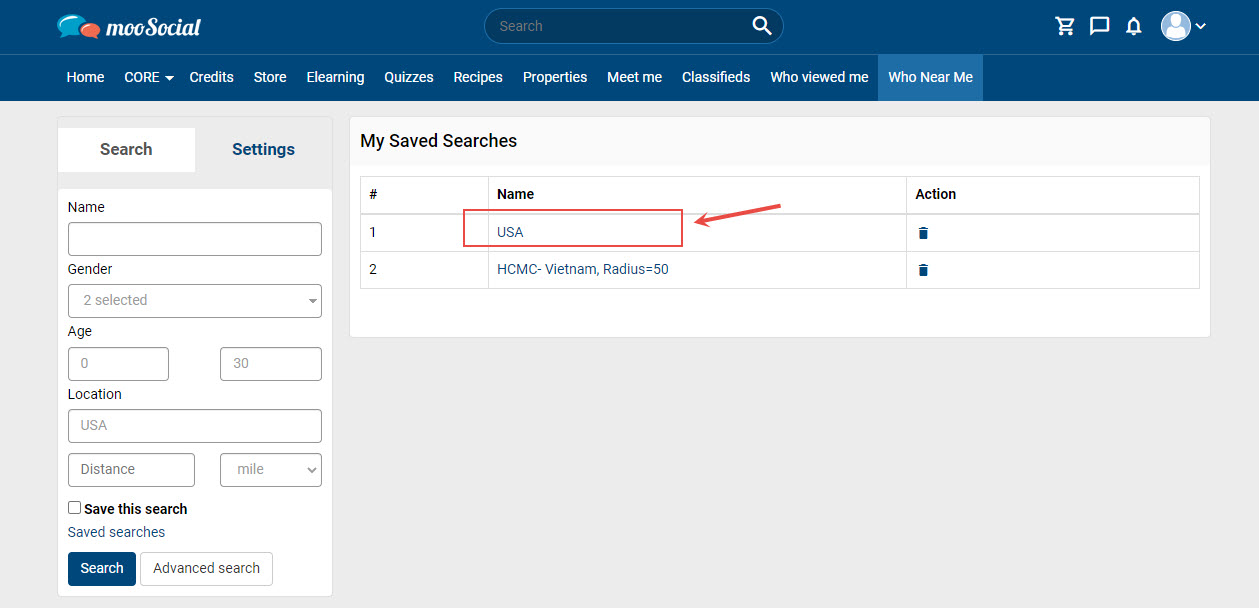Delete the USA saved search
Screen dimensions: 1259x608
click(x=923, y=233)
